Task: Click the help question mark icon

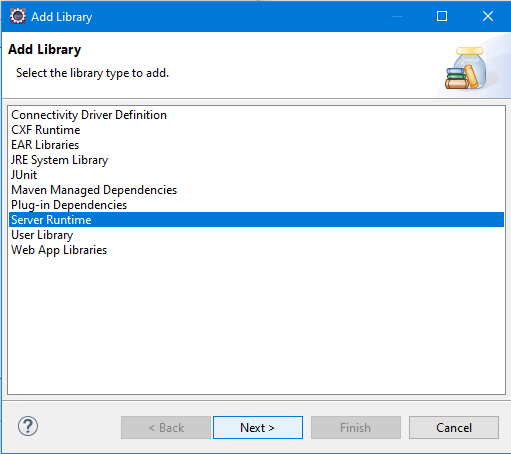Action: pos(28,426)
